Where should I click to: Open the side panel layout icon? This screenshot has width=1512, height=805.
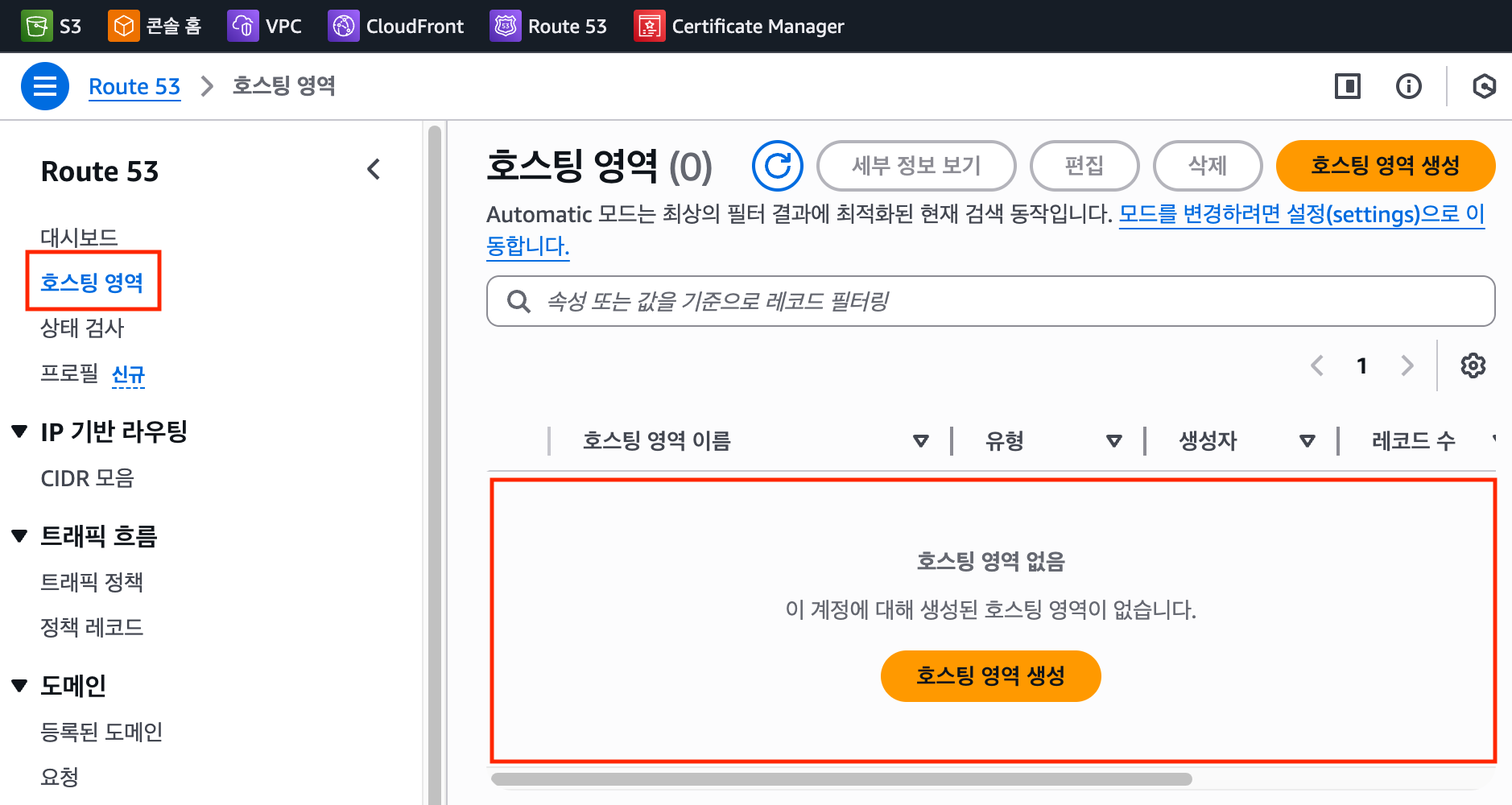pyautogui.click(x=1347, y=86)
